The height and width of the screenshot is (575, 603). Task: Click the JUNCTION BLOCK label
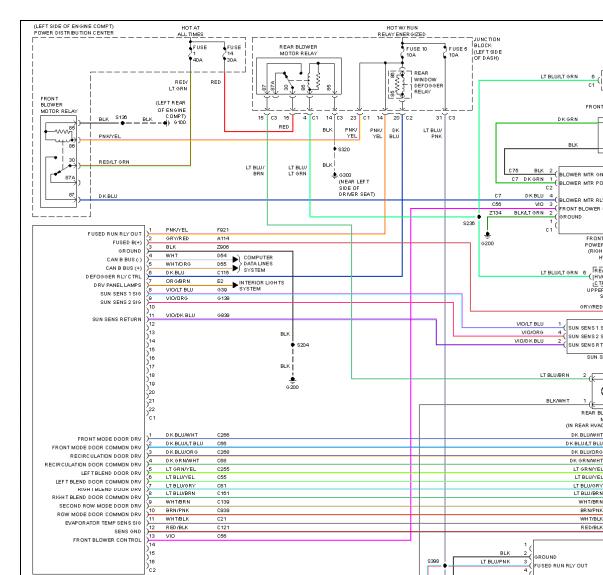(x=487, y=48)
